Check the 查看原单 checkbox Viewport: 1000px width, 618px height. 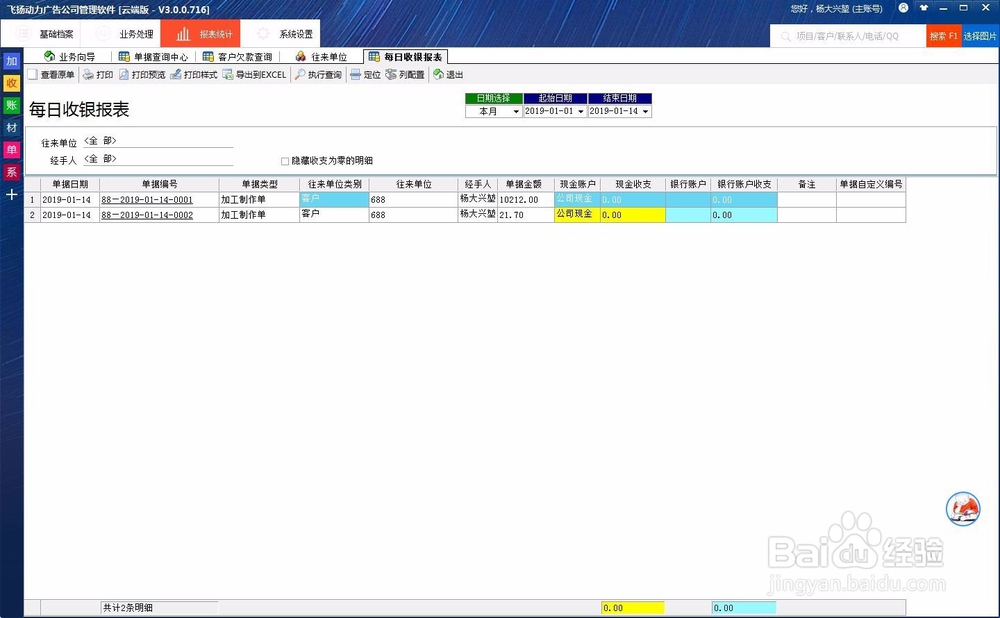click(x=34, y=74)
